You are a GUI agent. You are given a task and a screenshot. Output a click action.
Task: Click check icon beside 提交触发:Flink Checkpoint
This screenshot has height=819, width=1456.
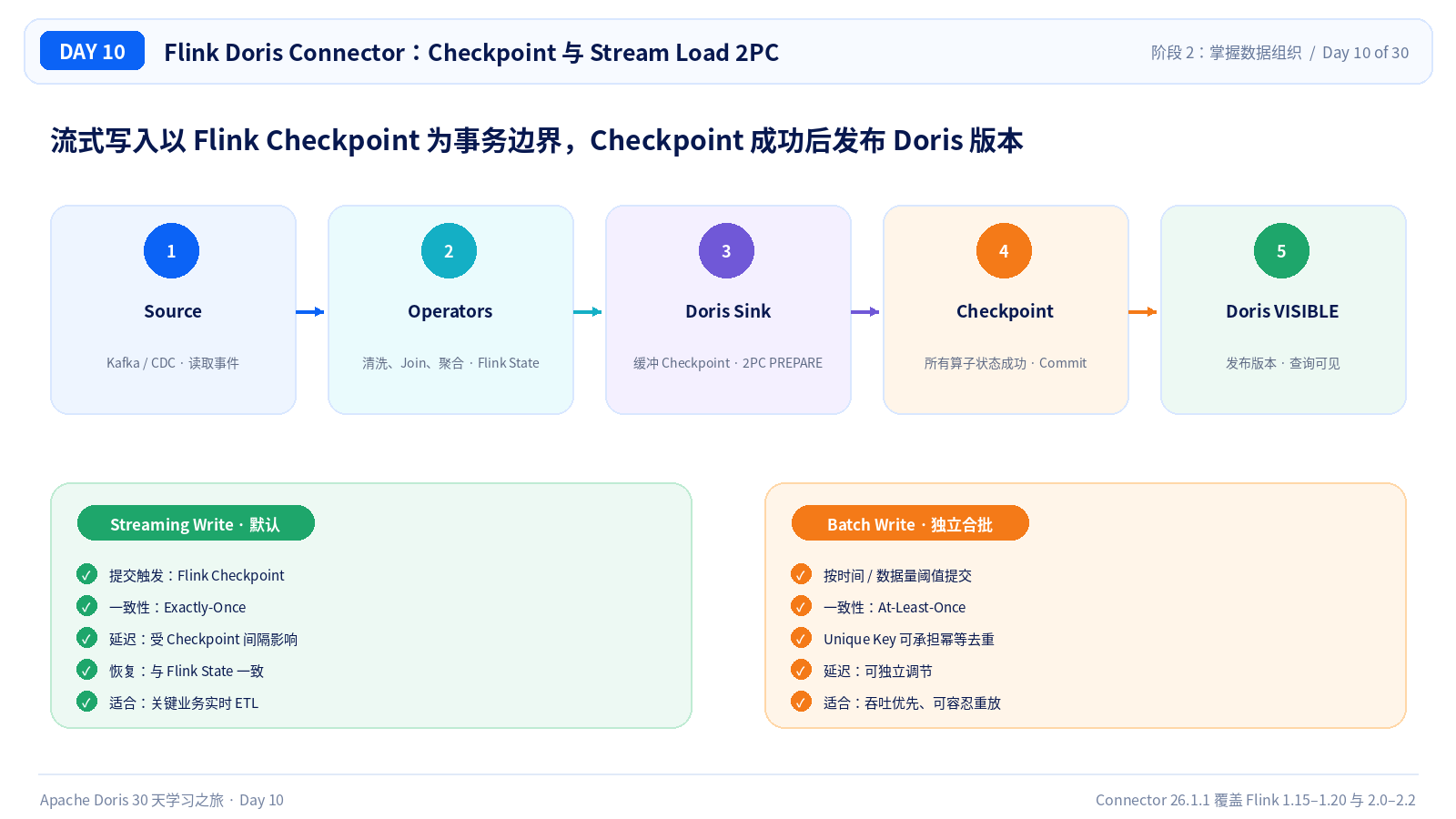coord(86,574)
